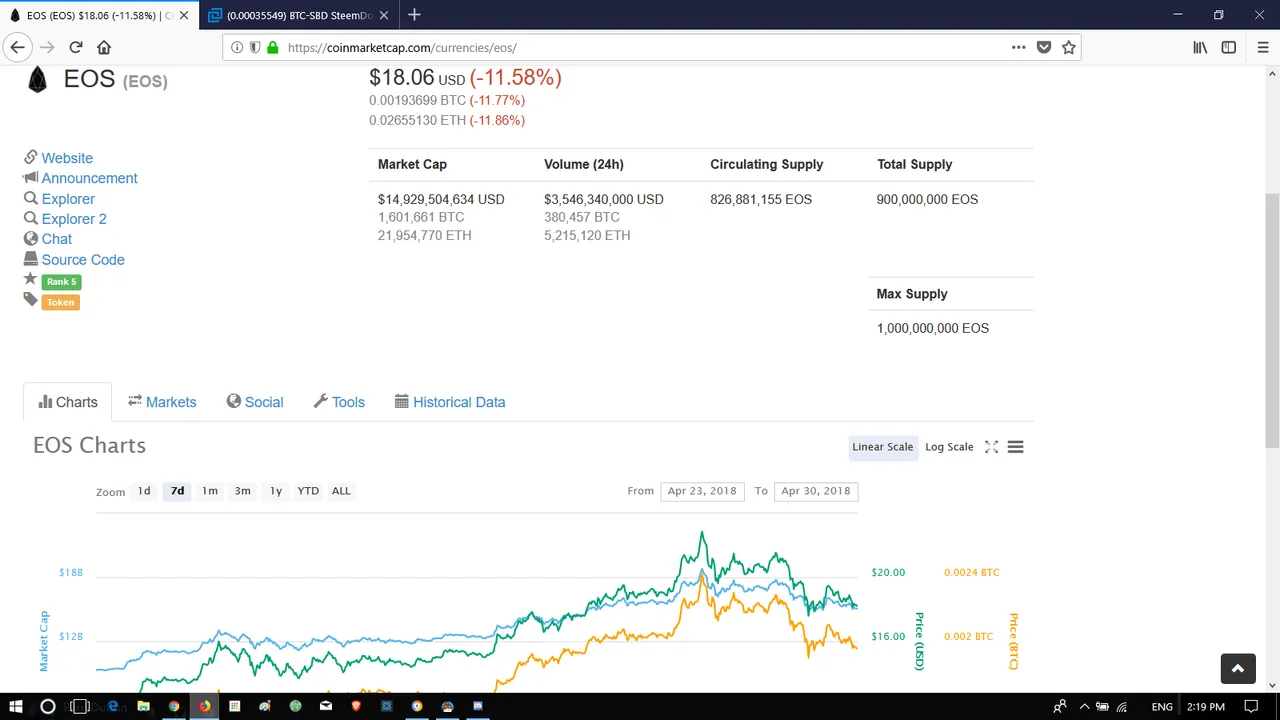Click the From date field Apr 23, 2018
1280x720 pixels.
[702, 491]
